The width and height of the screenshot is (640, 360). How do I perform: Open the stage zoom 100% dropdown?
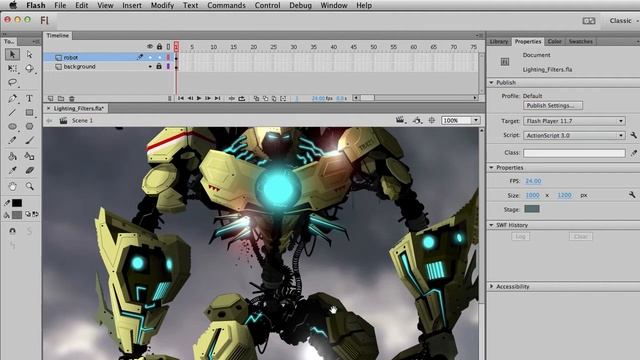tap(476, 120)
